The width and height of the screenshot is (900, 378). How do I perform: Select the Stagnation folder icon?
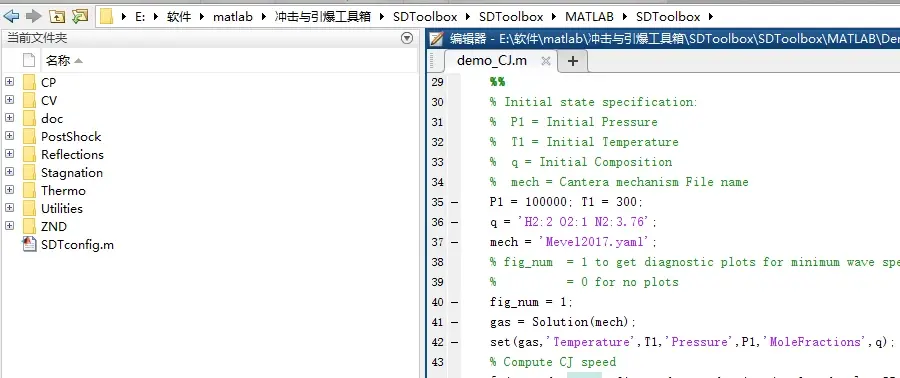[x=29, y=172]
